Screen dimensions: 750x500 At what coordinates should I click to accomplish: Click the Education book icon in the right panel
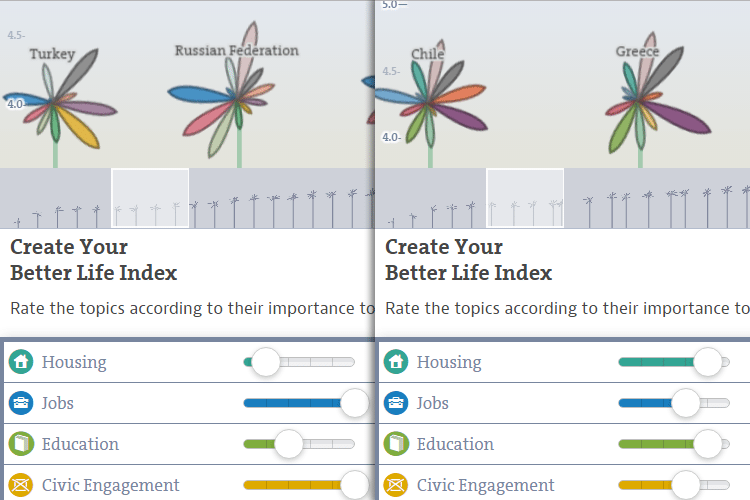(x=396, y=444)
